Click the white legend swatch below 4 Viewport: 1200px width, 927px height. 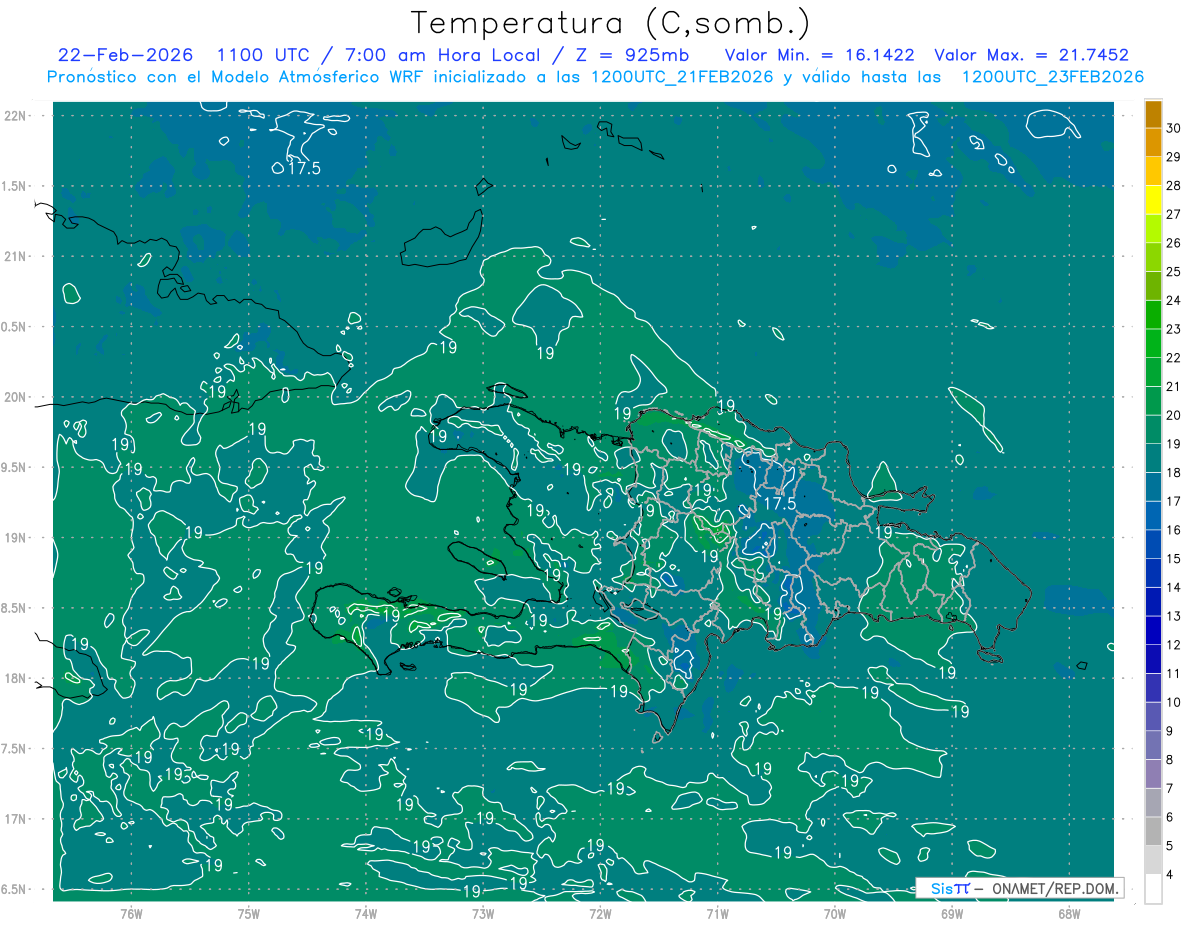(x=1153, y=889)
